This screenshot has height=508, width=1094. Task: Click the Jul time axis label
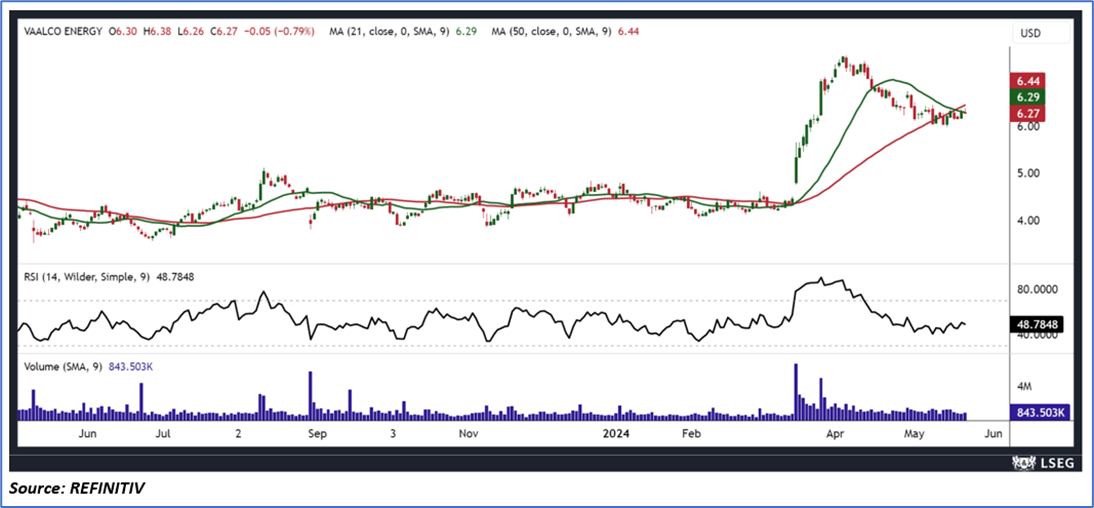tap(163, 434)
